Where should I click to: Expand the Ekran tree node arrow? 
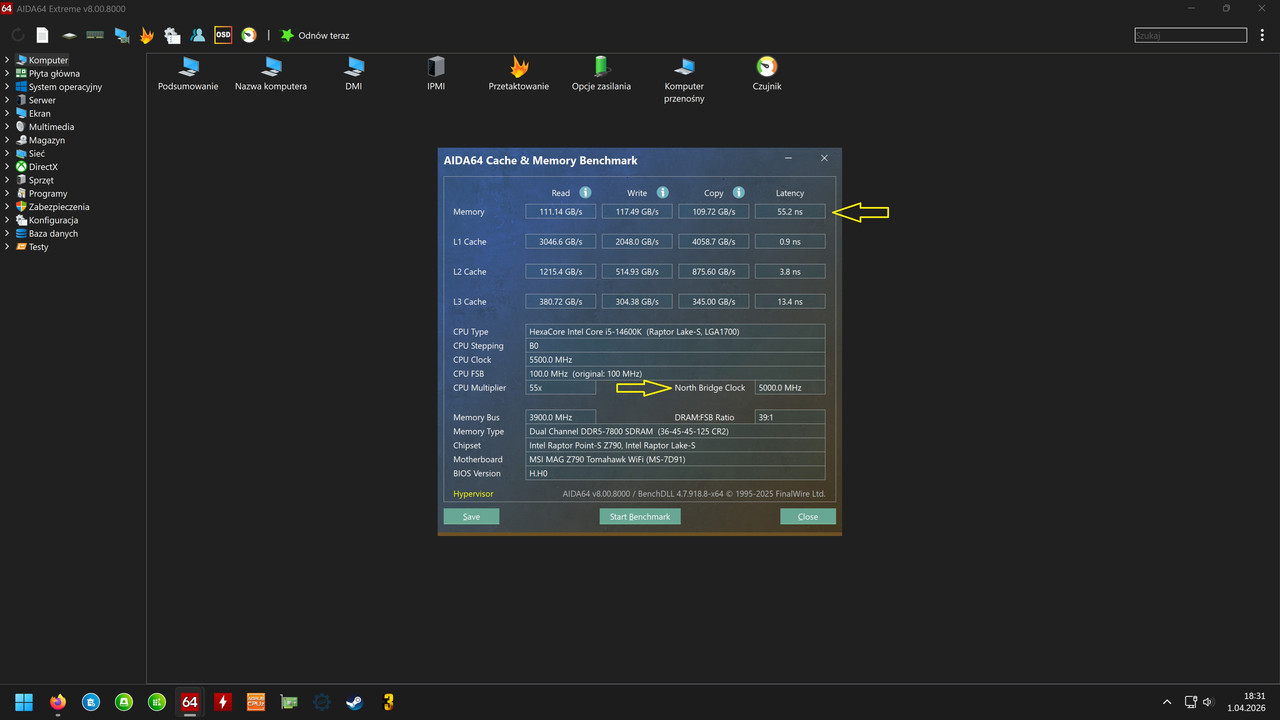(x=7, y=113)
